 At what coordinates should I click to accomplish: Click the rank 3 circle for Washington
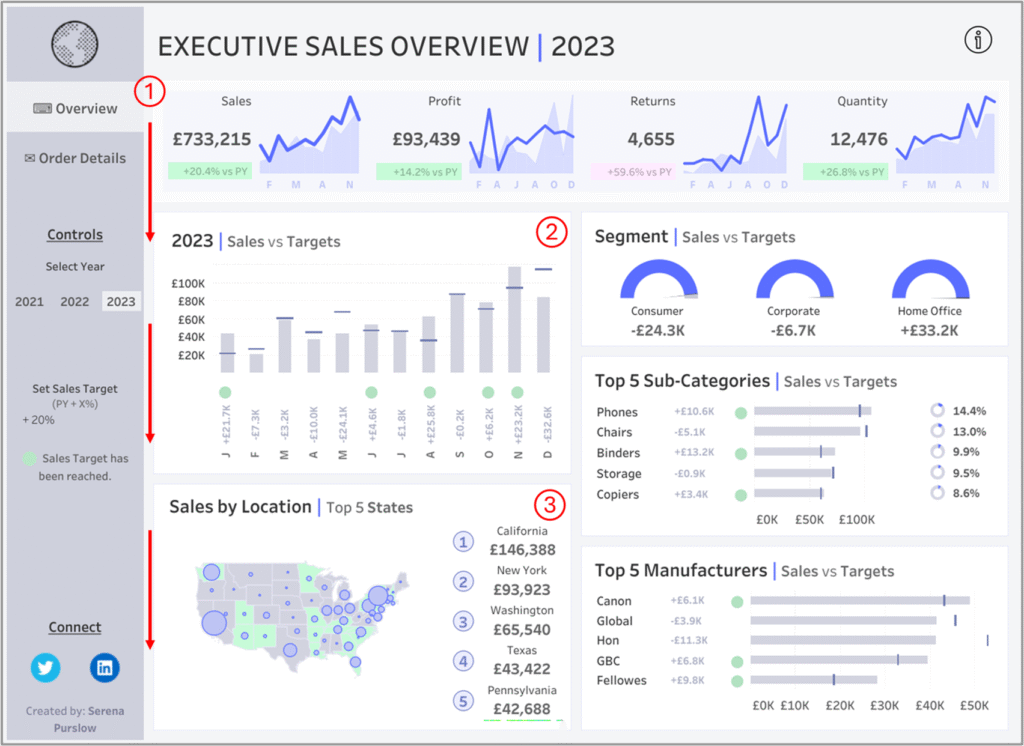coord(462,621)
